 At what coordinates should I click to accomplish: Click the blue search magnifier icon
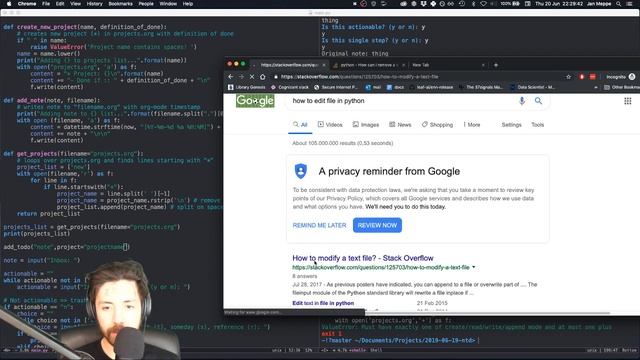coord(538,101)
